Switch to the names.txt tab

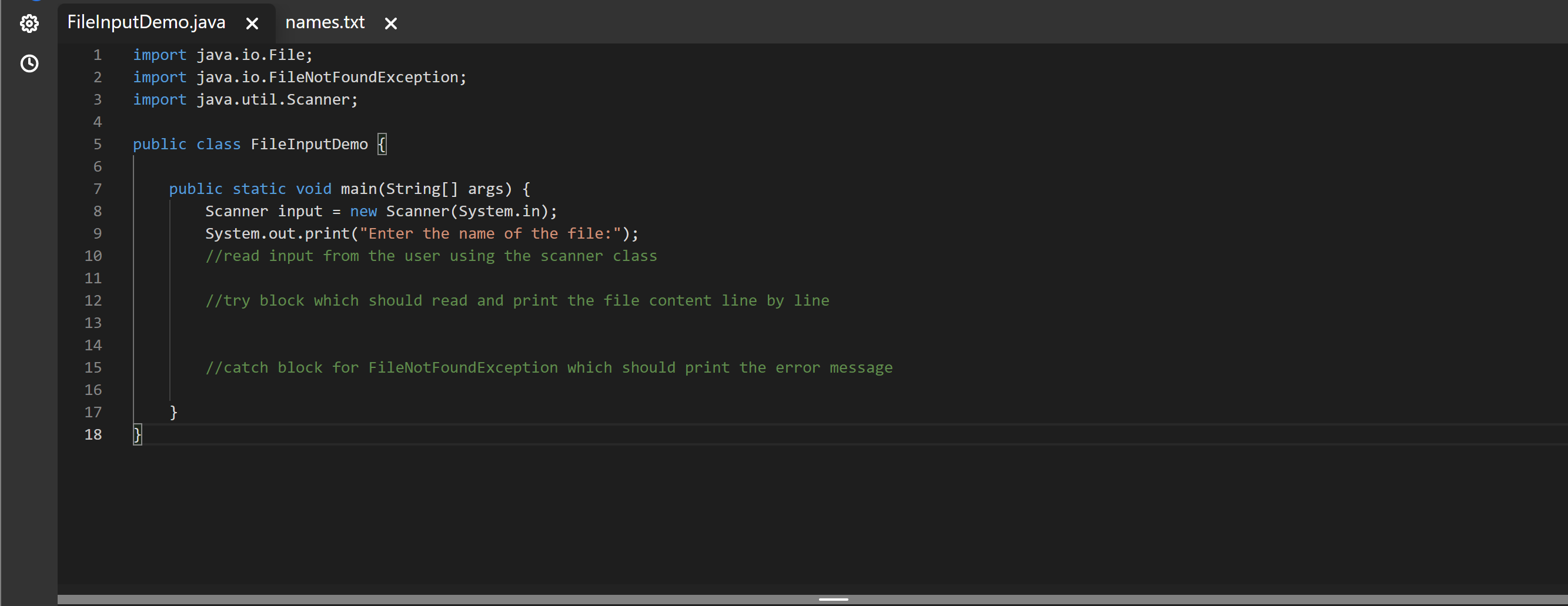[x=325, y=22]
